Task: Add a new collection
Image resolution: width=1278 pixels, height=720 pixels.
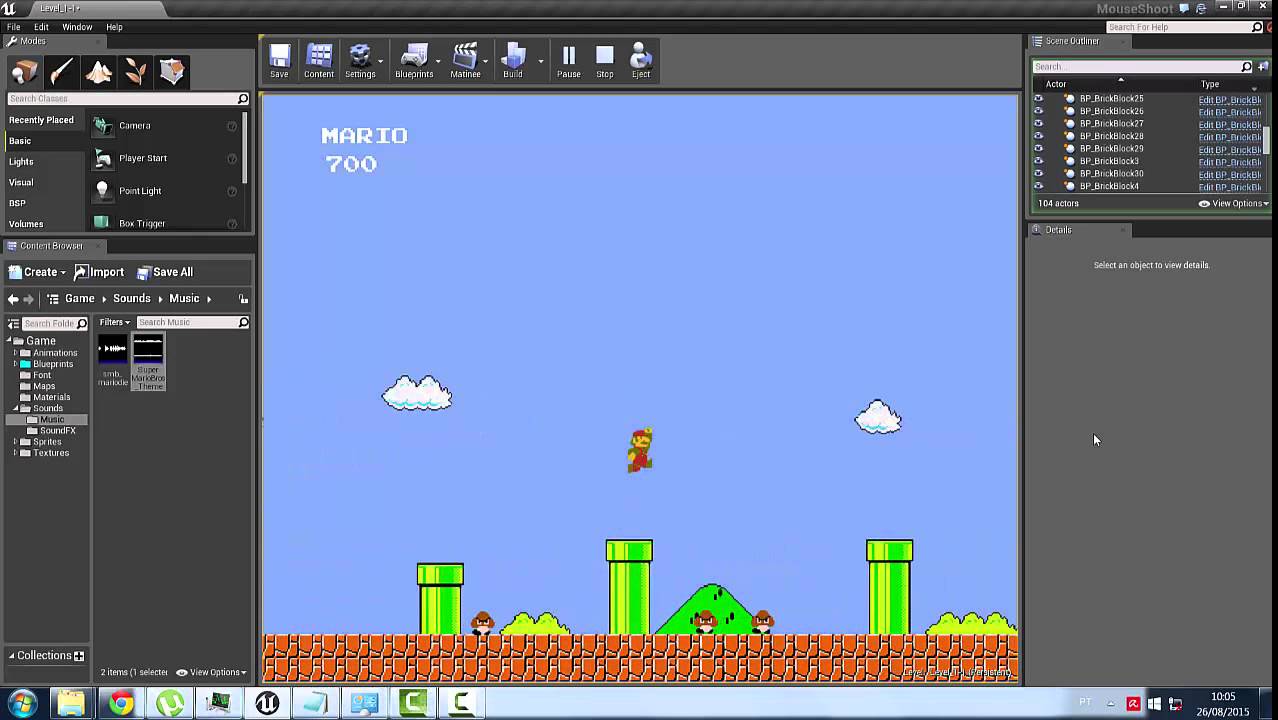Action: pyautogui.click(x=79, y=656)
